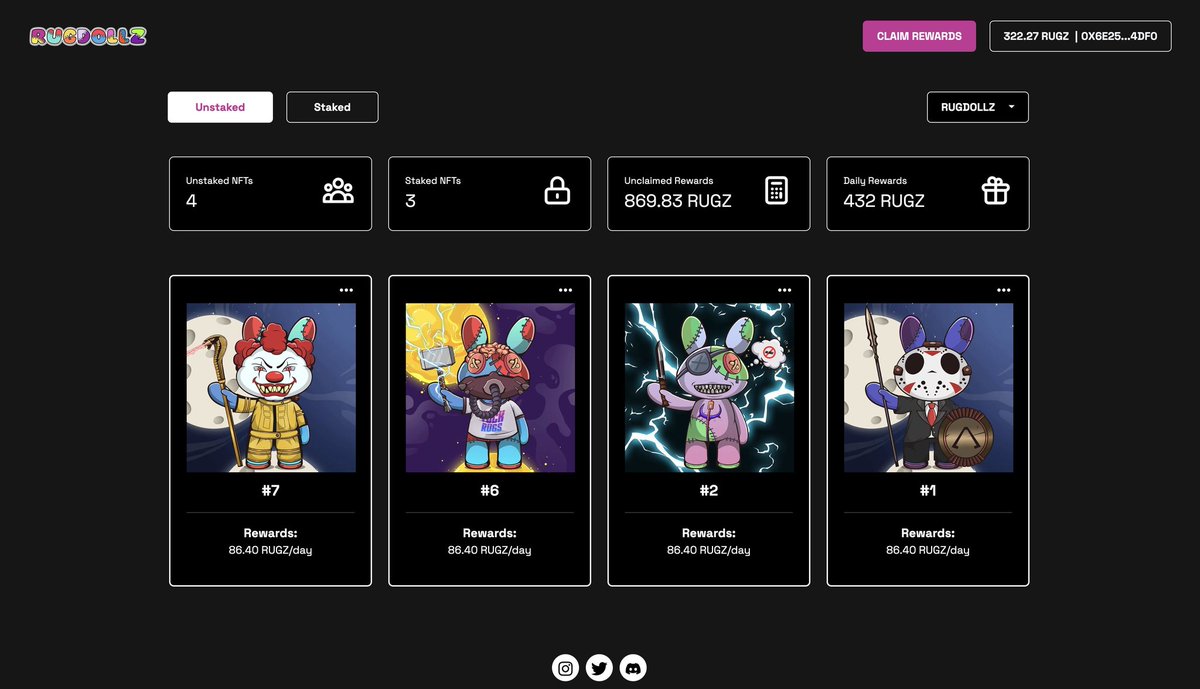Click the #2 card title
Screen dimensions: 1200x689
tap(709, 491)
